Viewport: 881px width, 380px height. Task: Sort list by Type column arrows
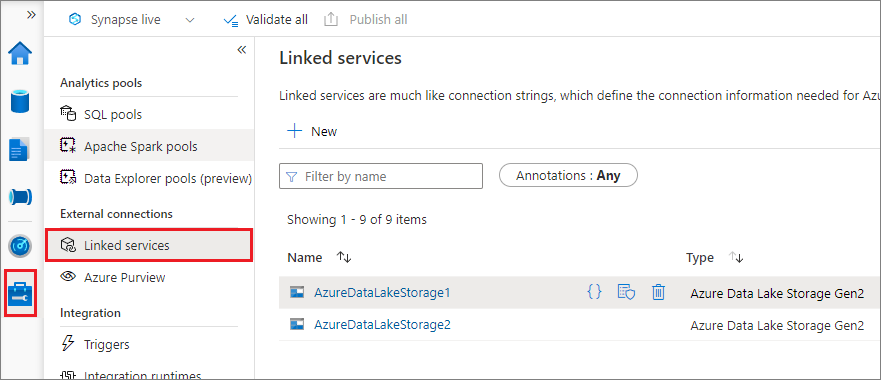click(x=736, y=257)
